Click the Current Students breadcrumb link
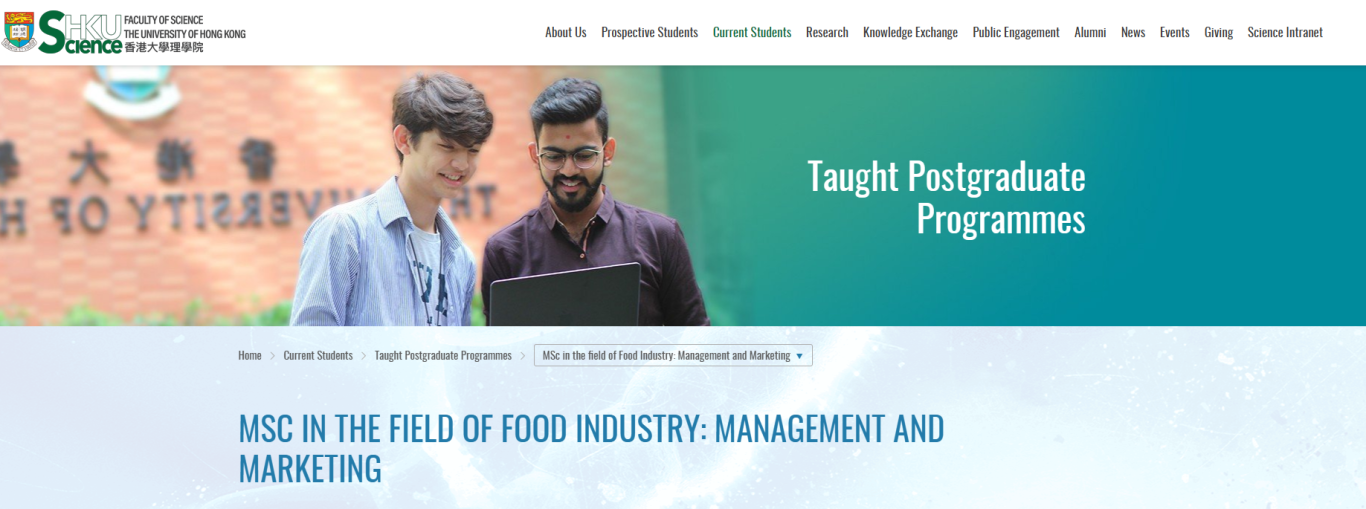This screenshot has height=509, width=1366. pos(318,355)
